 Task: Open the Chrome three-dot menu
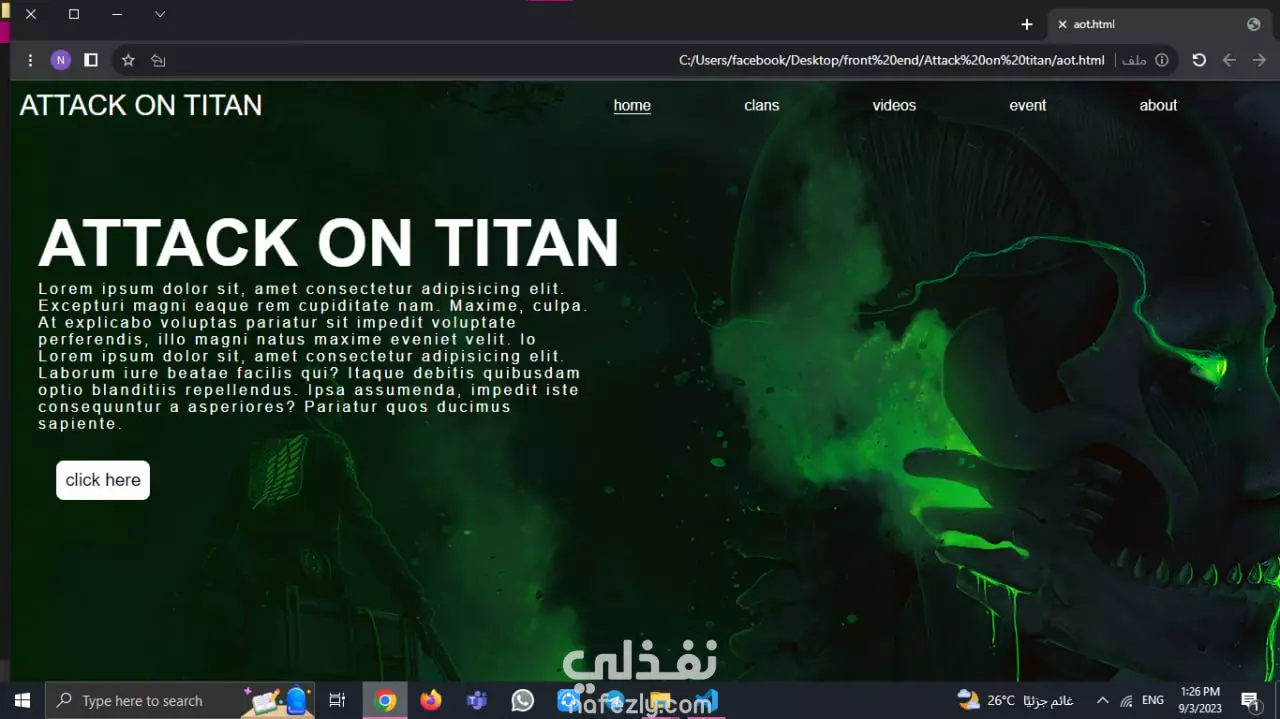click(30, 60)
